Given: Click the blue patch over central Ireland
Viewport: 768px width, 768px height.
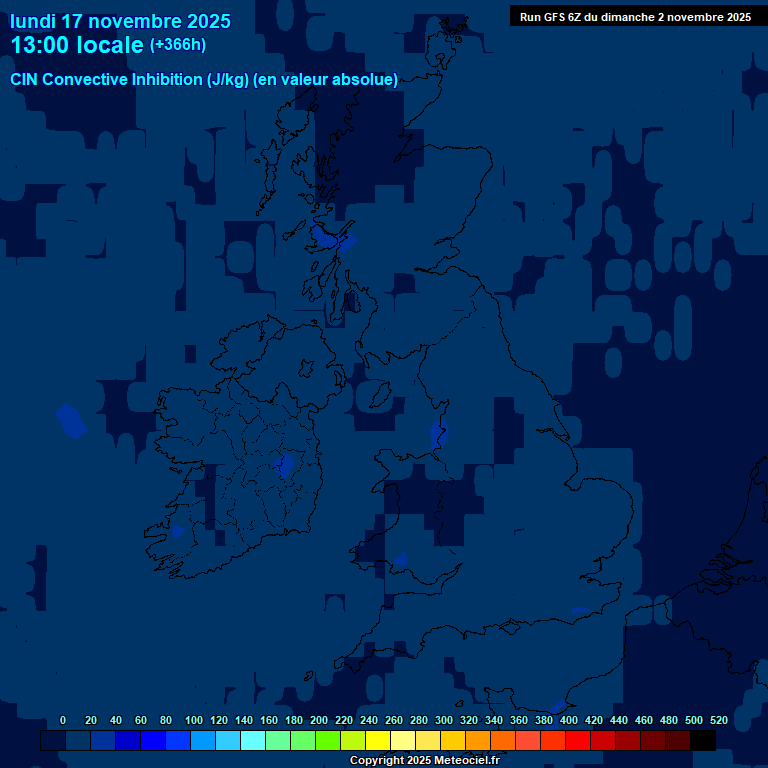Looking at the screenshot, I should [x=286, y=465].
